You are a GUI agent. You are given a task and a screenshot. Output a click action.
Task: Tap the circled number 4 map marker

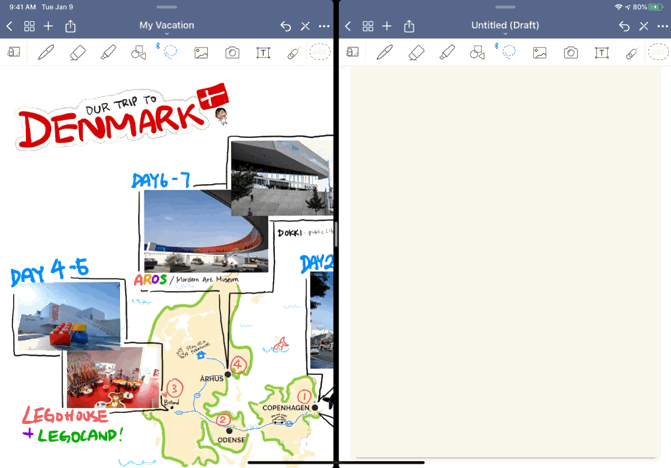(x=238, y=365)
